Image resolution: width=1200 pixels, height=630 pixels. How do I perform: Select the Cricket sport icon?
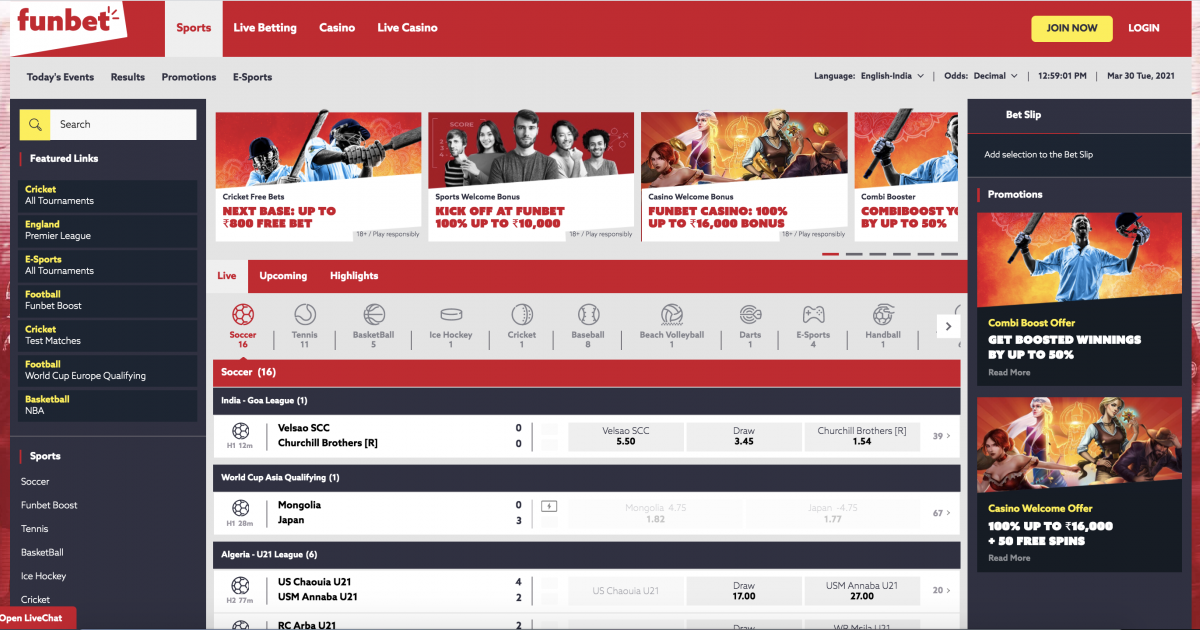(x=522, y=315)
